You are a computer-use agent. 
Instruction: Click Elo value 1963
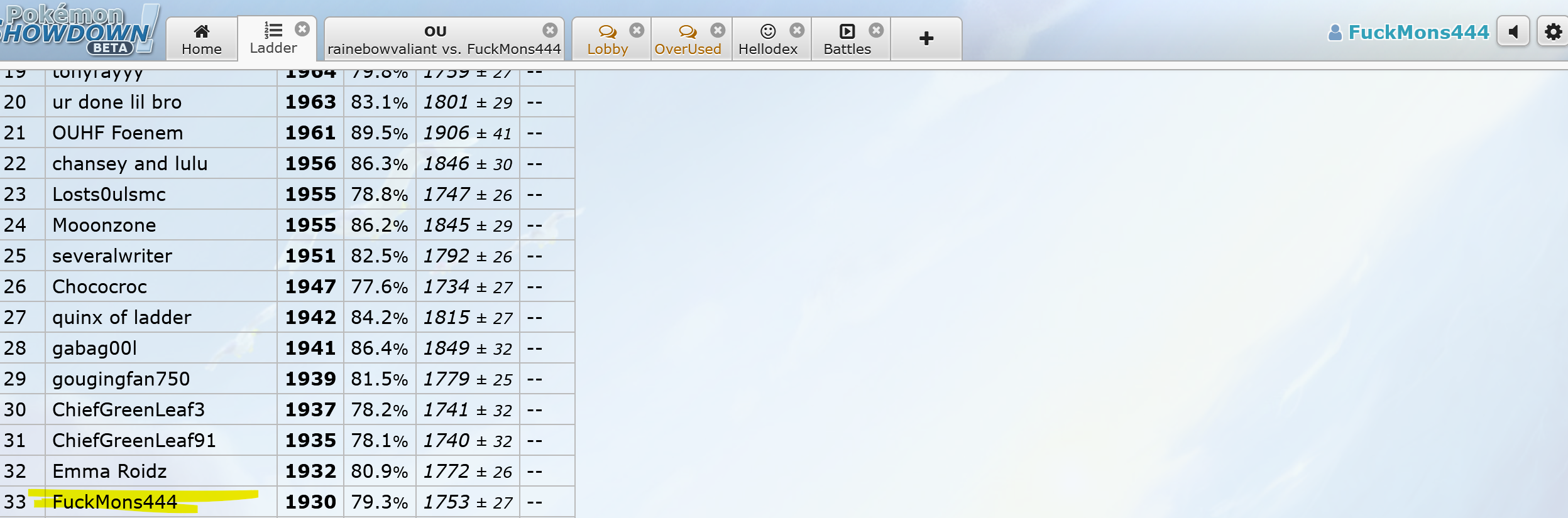[310, 102]
